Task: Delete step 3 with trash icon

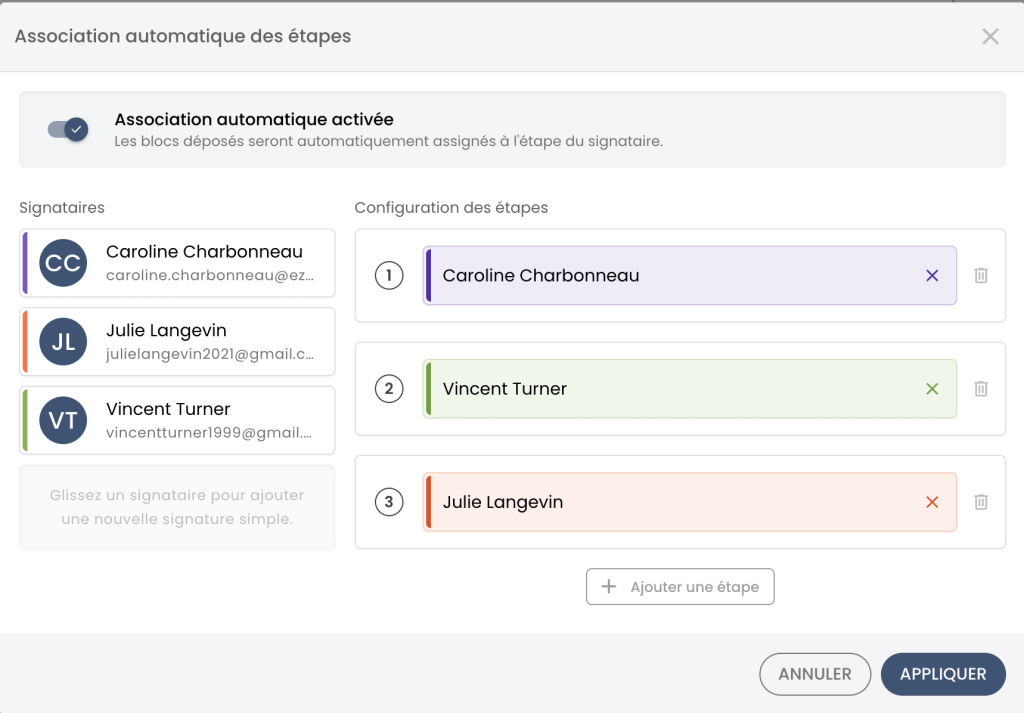Action: click(x=981, y=502)
